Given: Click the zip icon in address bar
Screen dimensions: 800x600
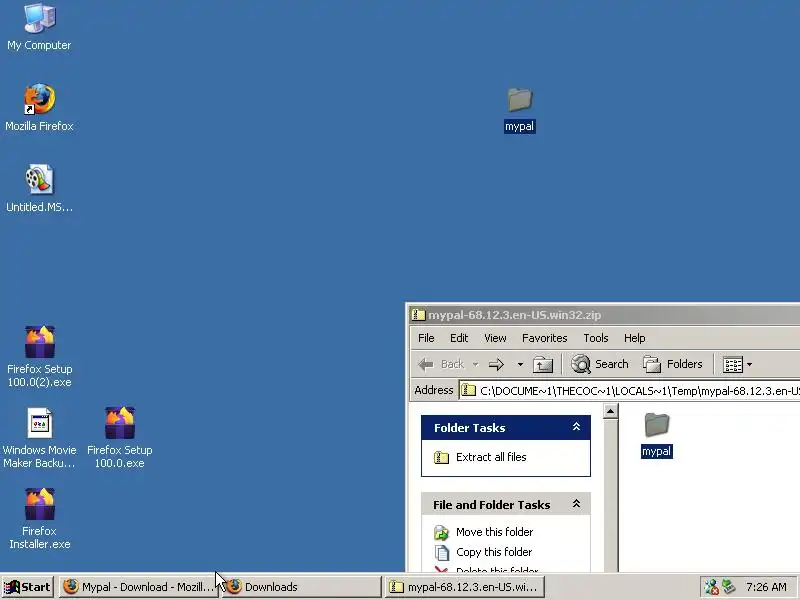Looking at the screenshot, I should point(468,391).
